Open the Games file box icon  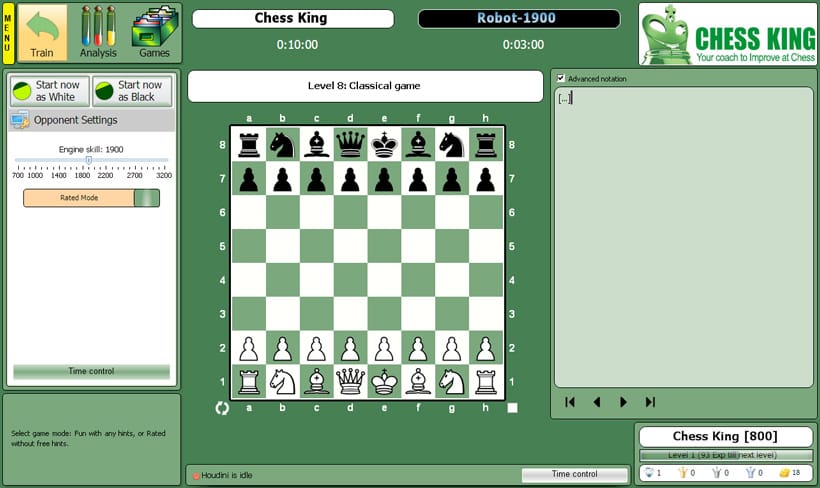(x=154, y=26)
